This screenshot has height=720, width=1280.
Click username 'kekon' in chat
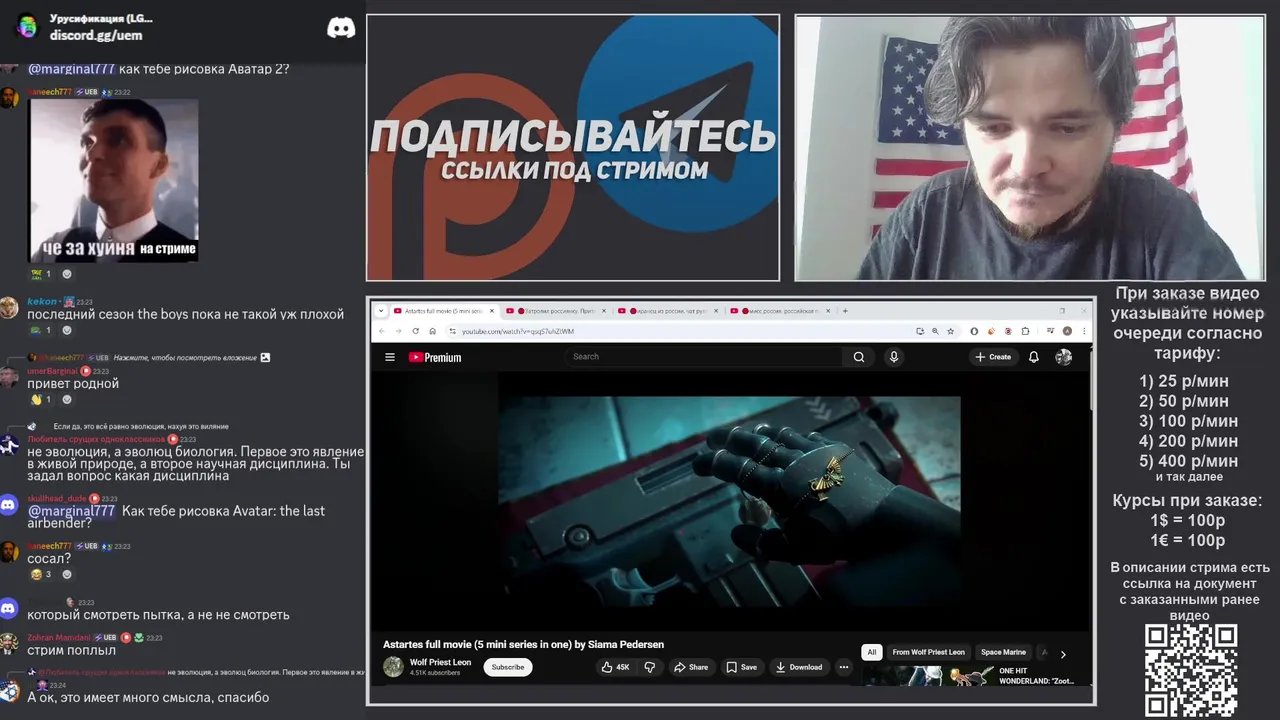[42, 301]
